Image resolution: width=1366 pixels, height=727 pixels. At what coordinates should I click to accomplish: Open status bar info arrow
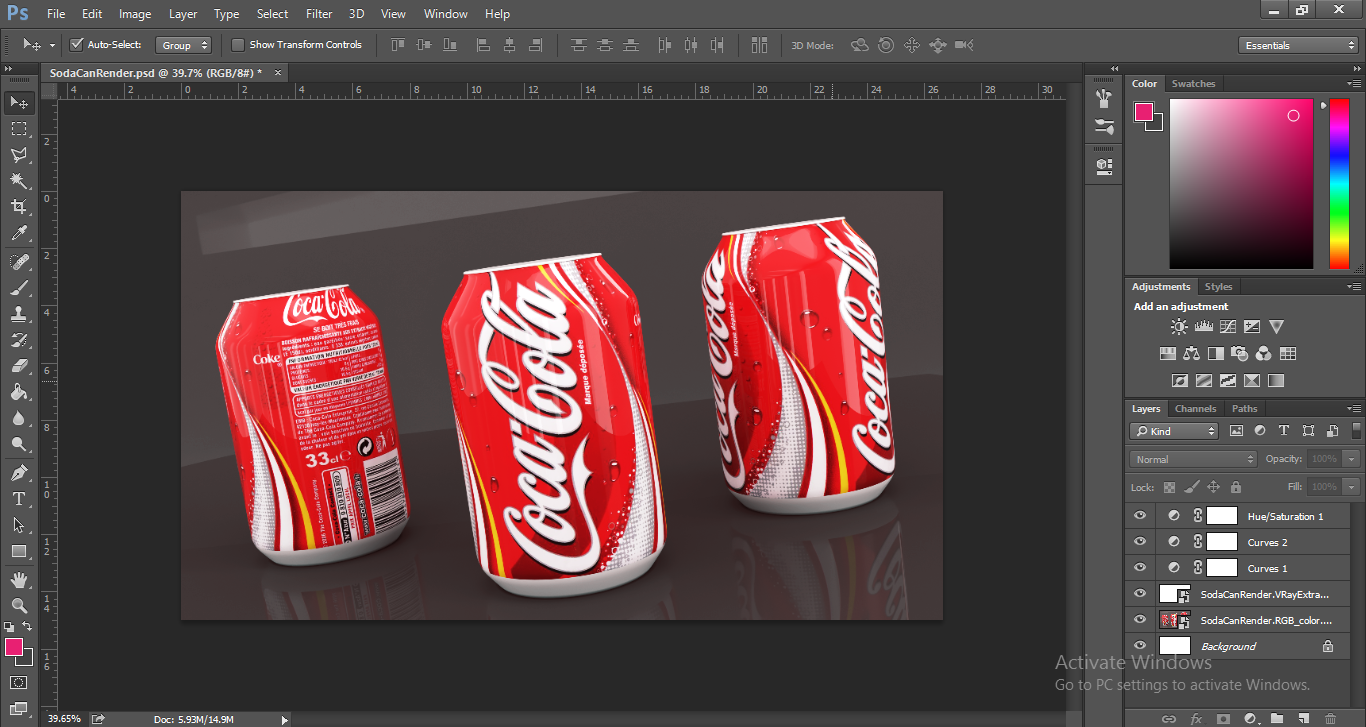(284, 719)
